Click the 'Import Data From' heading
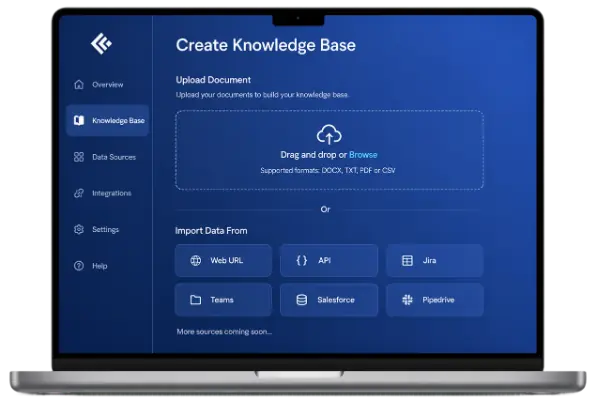The height and width of the screenshot is (400, 596). click(x=211, y=231)
